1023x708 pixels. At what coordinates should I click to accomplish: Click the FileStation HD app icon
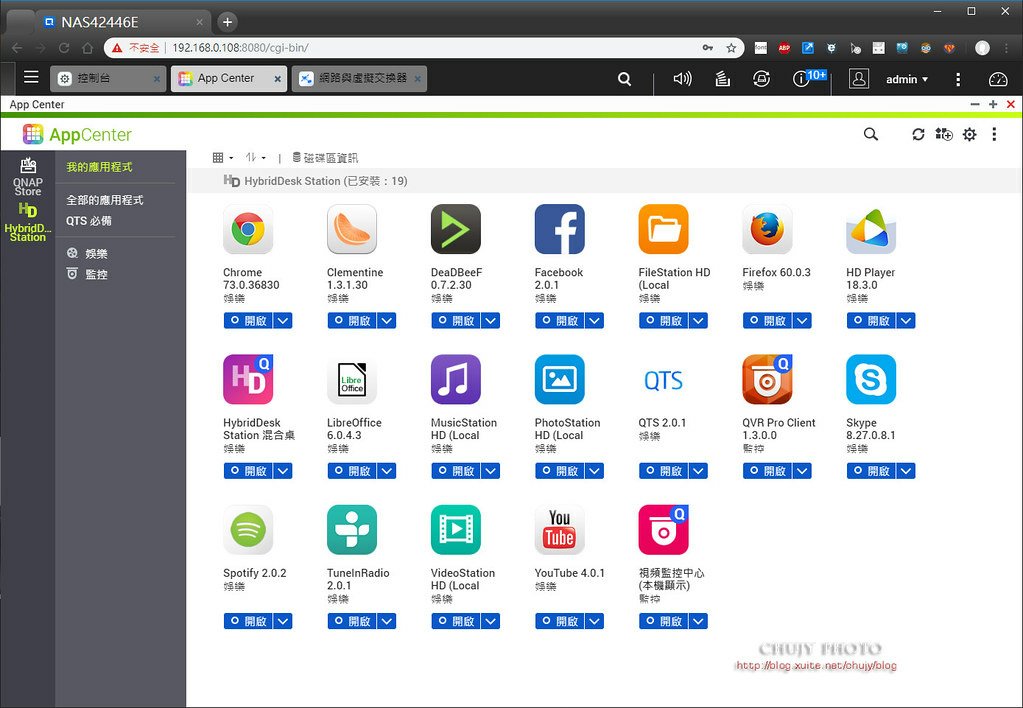click(663, 229)
